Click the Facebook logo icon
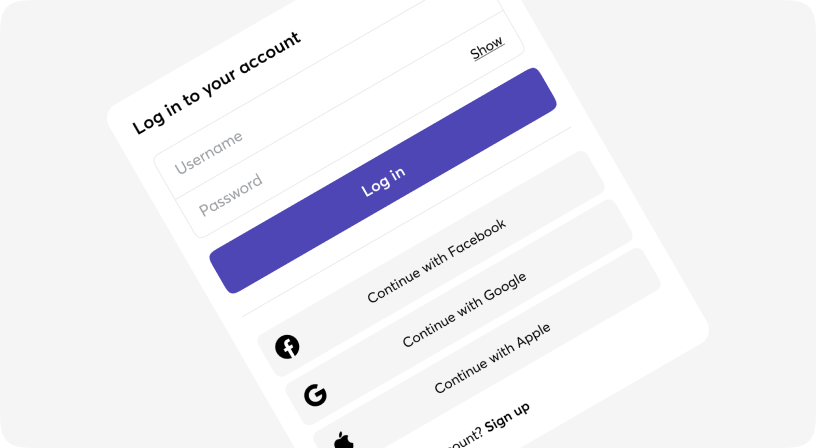Viewport: 816px width, 448px height. [287, 347]
